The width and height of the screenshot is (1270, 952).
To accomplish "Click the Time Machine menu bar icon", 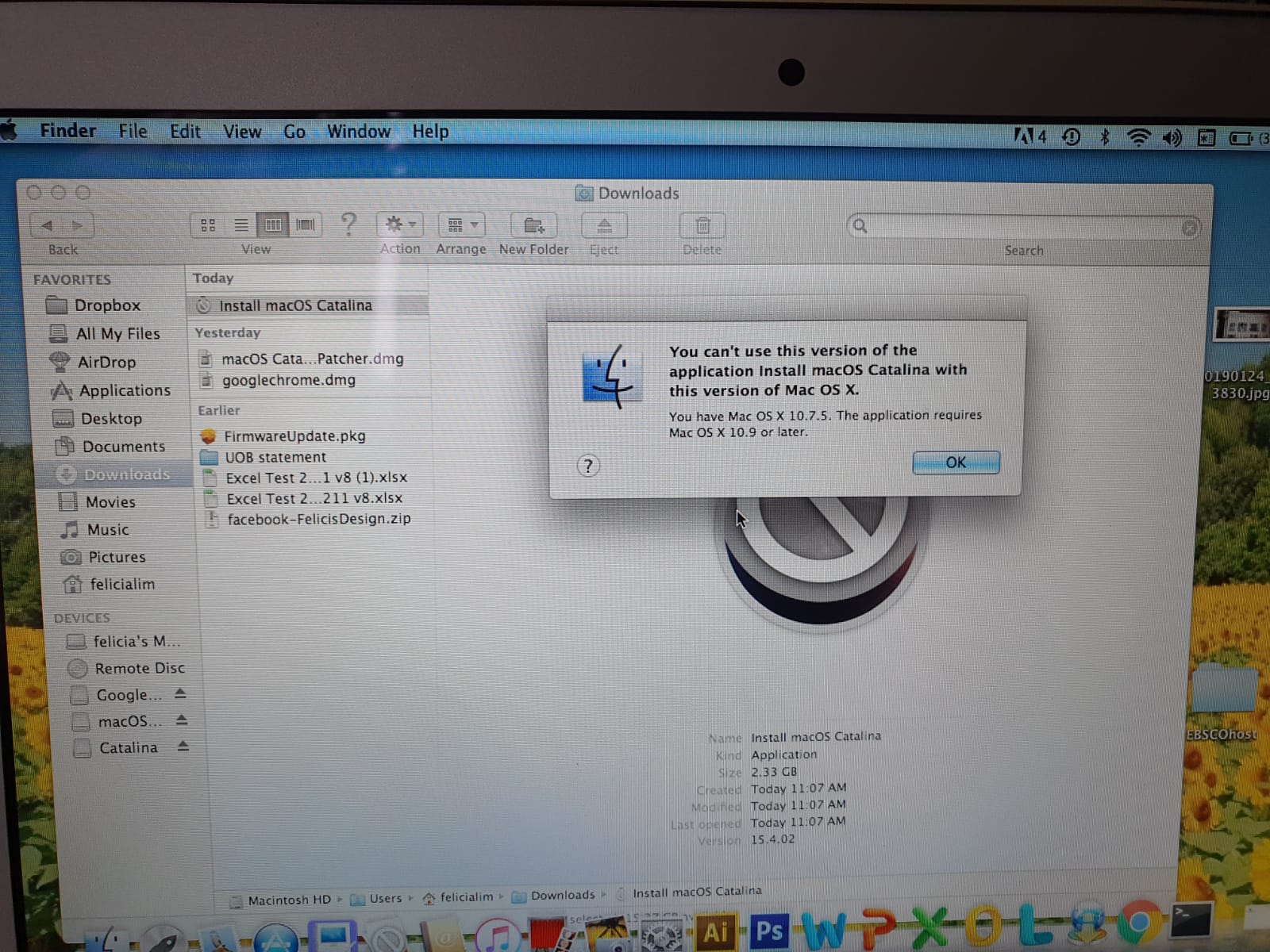I will point(1072,137).
